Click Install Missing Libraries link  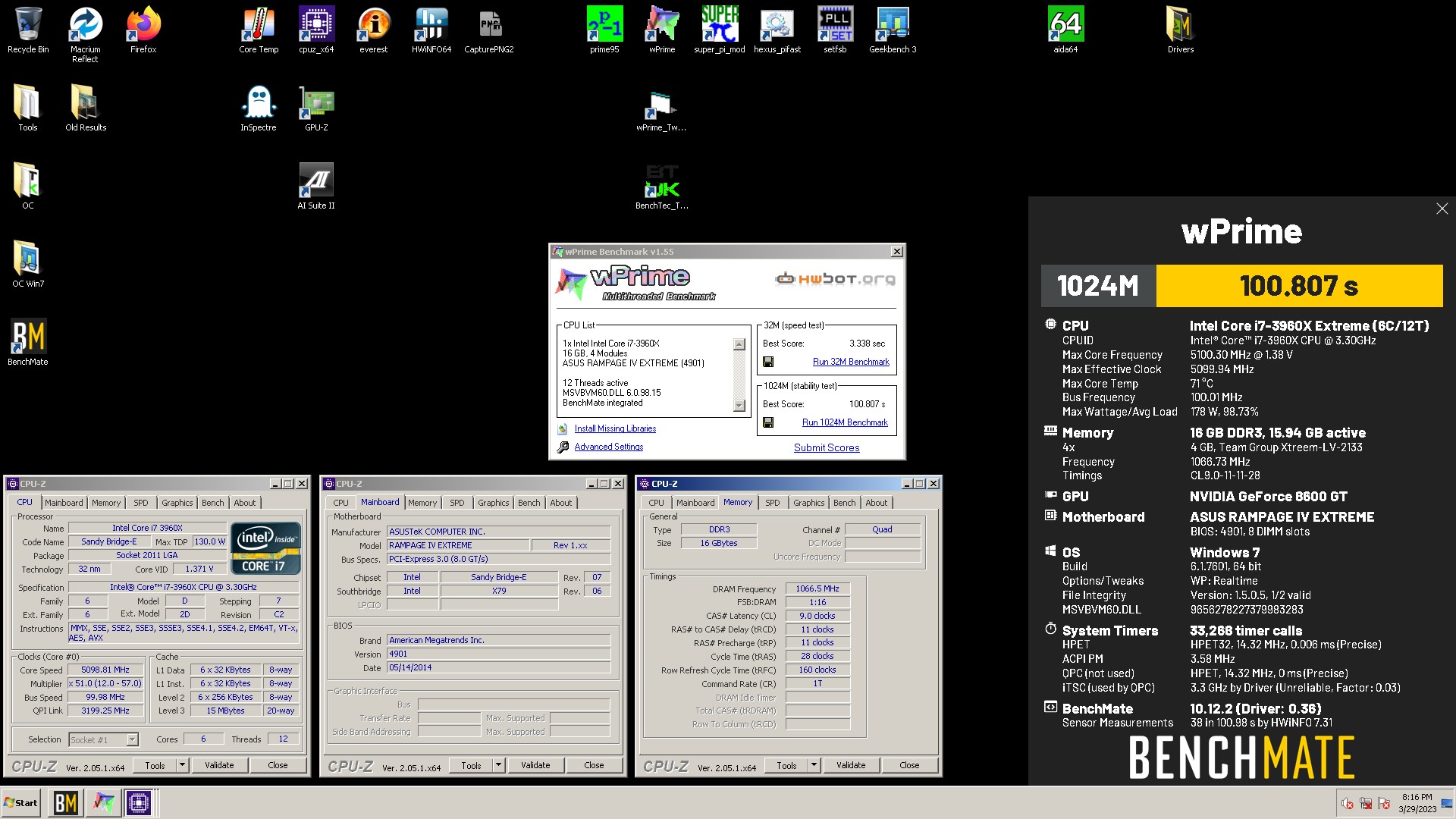pos(615,428)
